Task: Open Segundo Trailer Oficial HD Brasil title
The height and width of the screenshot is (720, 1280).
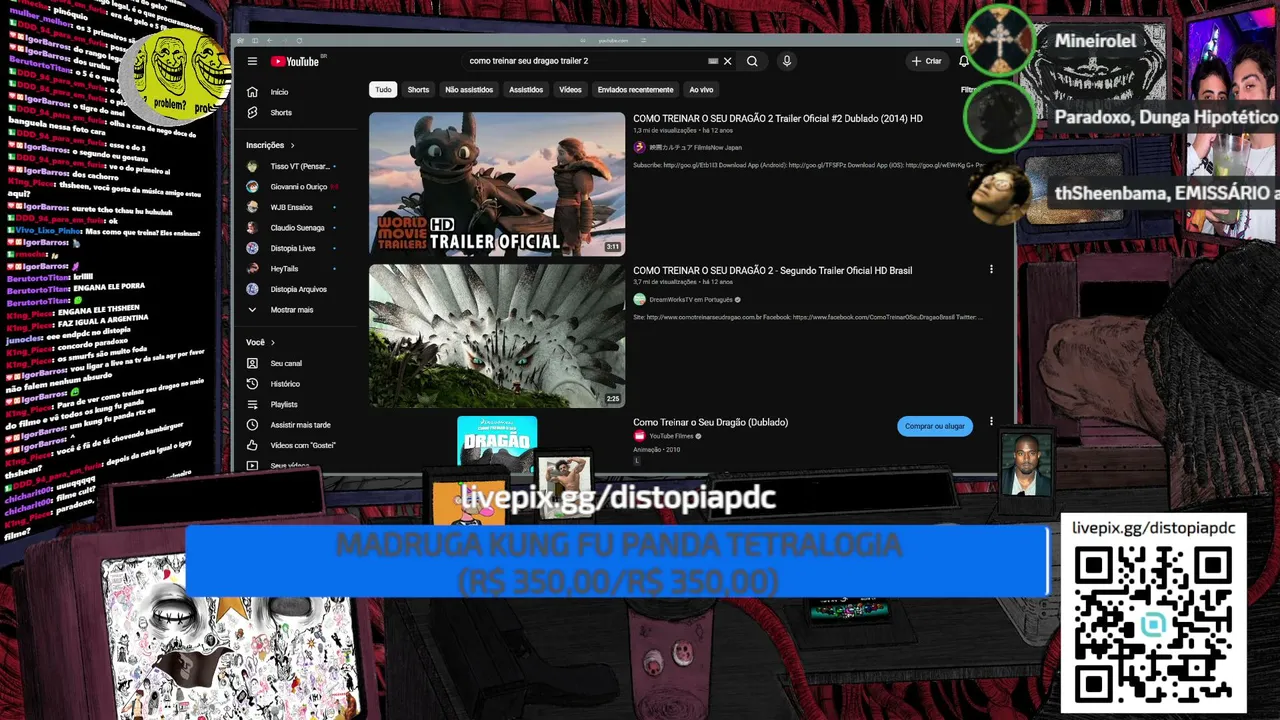Action: click(773, 270)
